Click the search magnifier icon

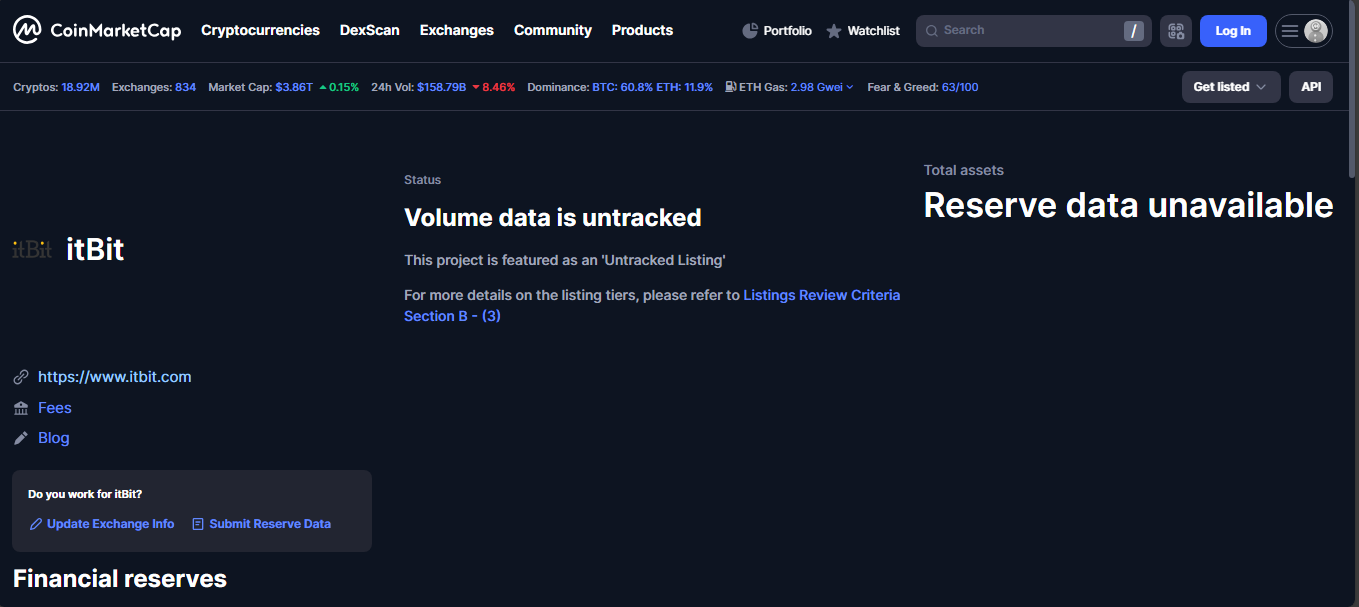(x=932, y=31)
